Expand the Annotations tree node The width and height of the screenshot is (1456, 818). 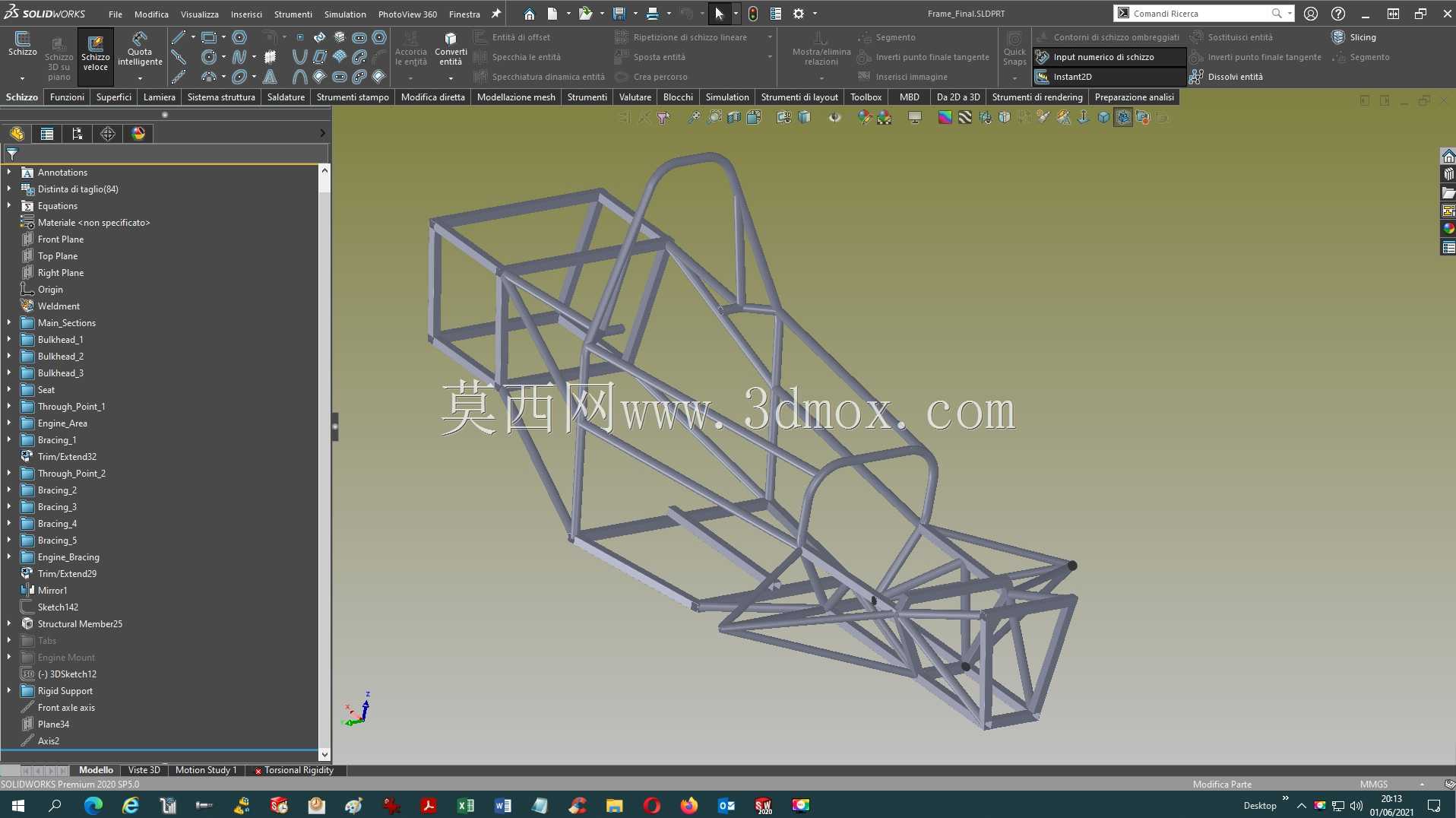[x=9, y=173]
